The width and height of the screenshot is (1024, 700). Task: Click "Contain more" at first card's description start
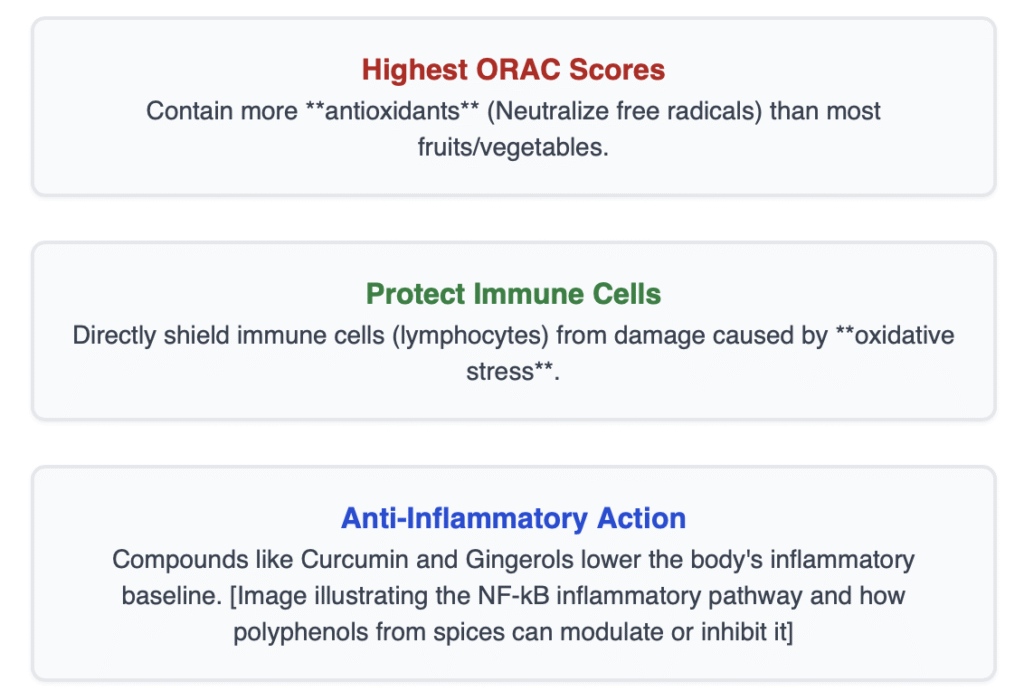(210, 110)
